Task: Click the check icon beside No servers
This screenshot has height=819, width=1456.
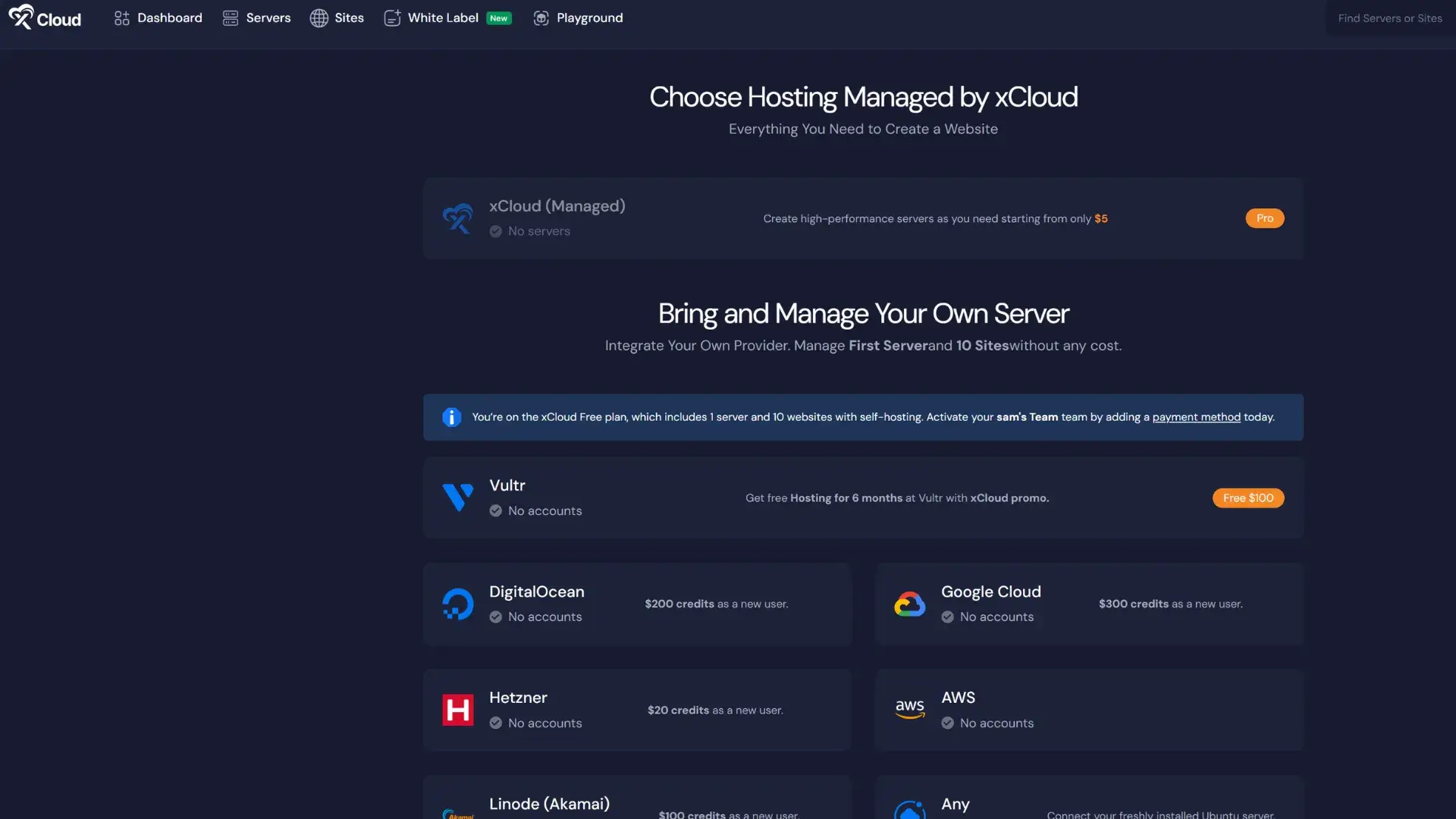Action: point(496,231)
